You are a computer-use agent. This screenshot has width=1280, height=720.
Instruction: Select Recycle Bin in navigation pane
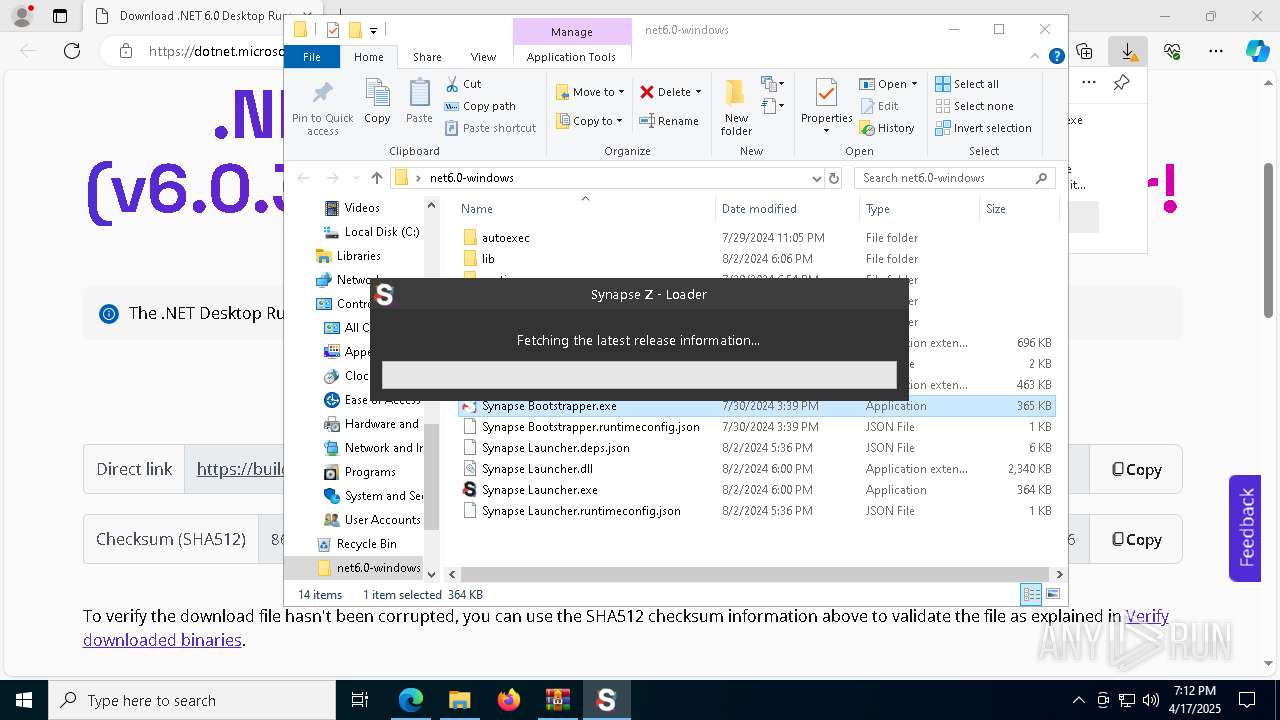366,544
